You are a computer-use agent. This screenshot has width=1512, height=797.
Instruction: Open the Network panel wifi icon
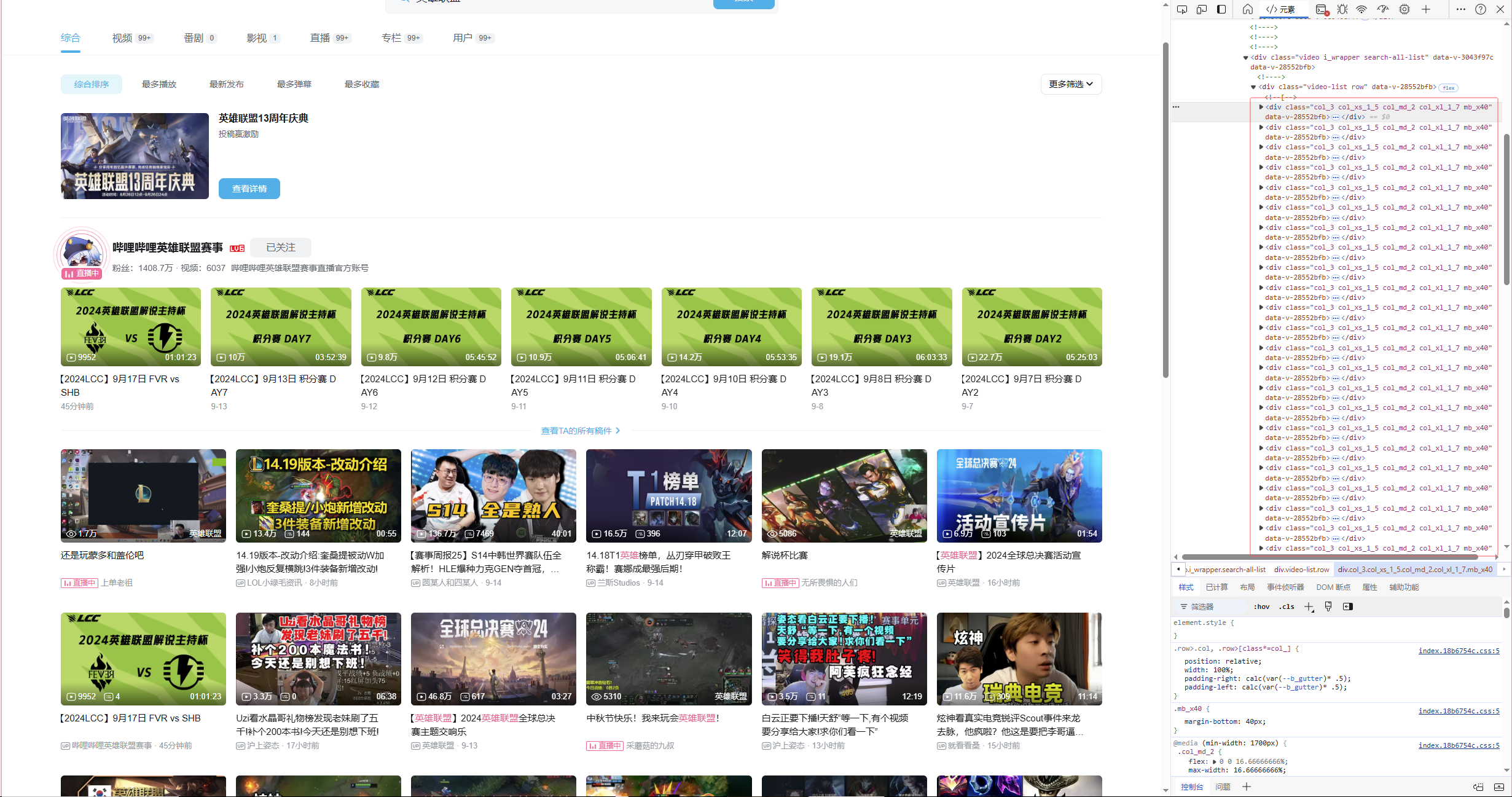tap(1361, 9)
